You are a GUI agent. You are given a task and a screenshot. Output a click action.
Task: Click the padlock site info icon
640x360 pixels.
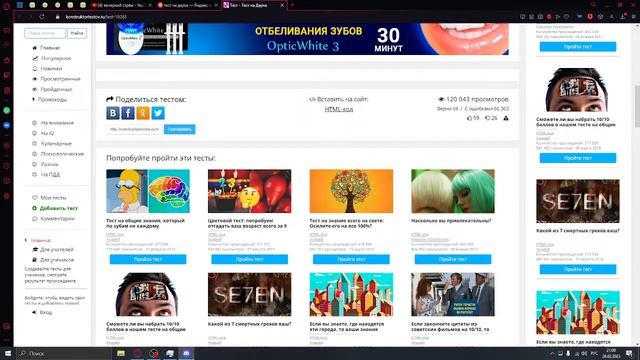point(58,17)
